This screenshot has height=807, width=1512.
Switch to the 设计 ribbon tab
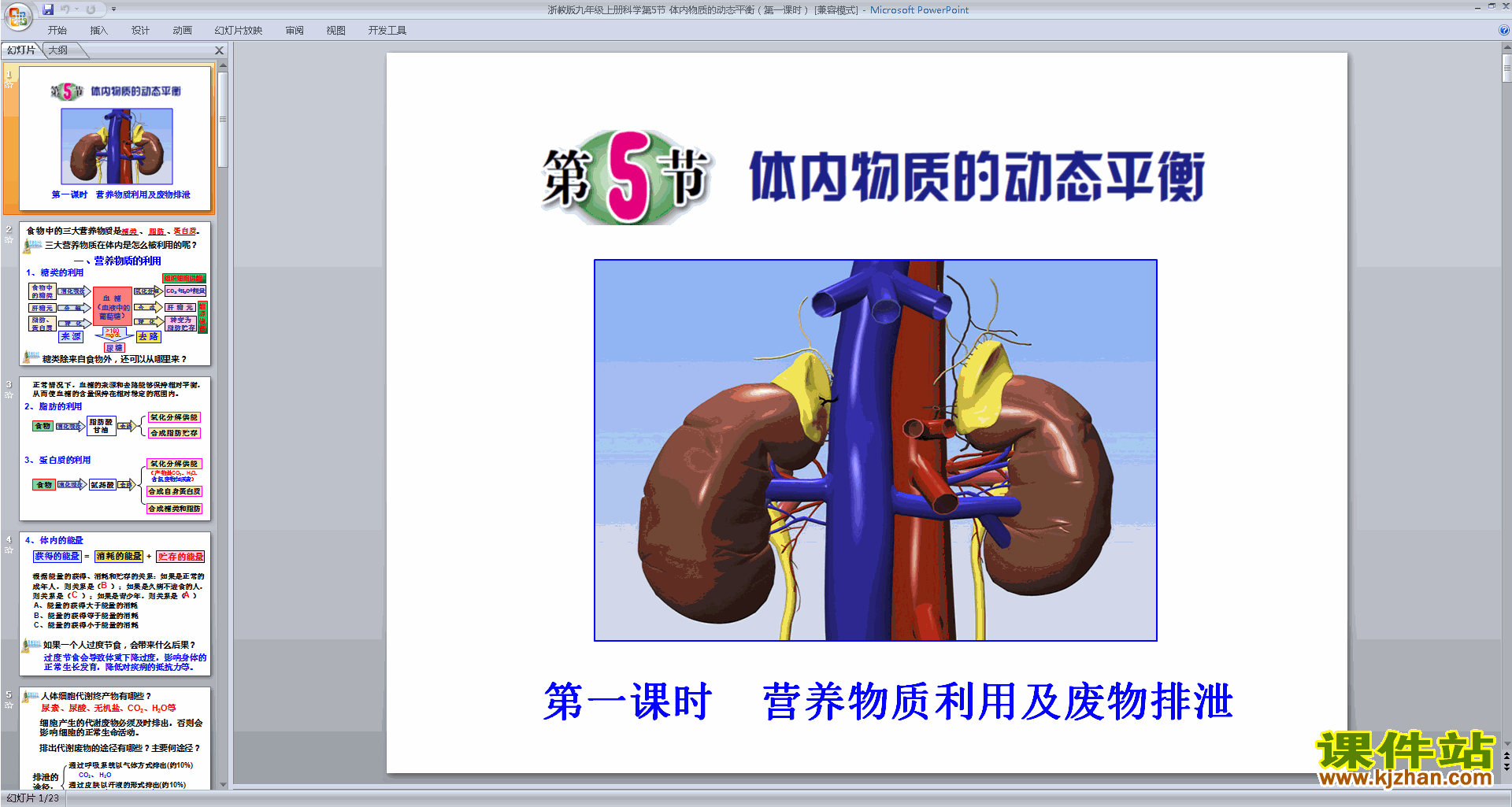tap(140, 30)
